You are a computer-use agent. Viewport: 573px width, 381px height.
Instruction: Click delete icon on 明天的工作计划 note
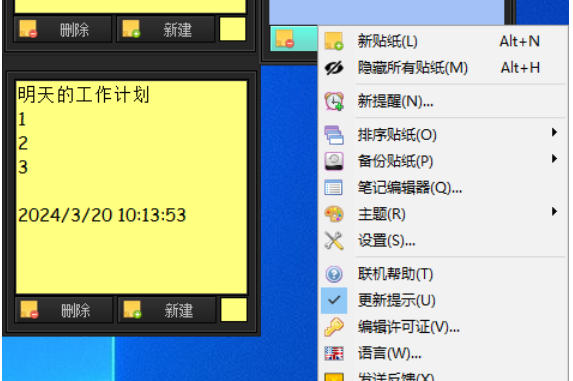tap(29, 309)
